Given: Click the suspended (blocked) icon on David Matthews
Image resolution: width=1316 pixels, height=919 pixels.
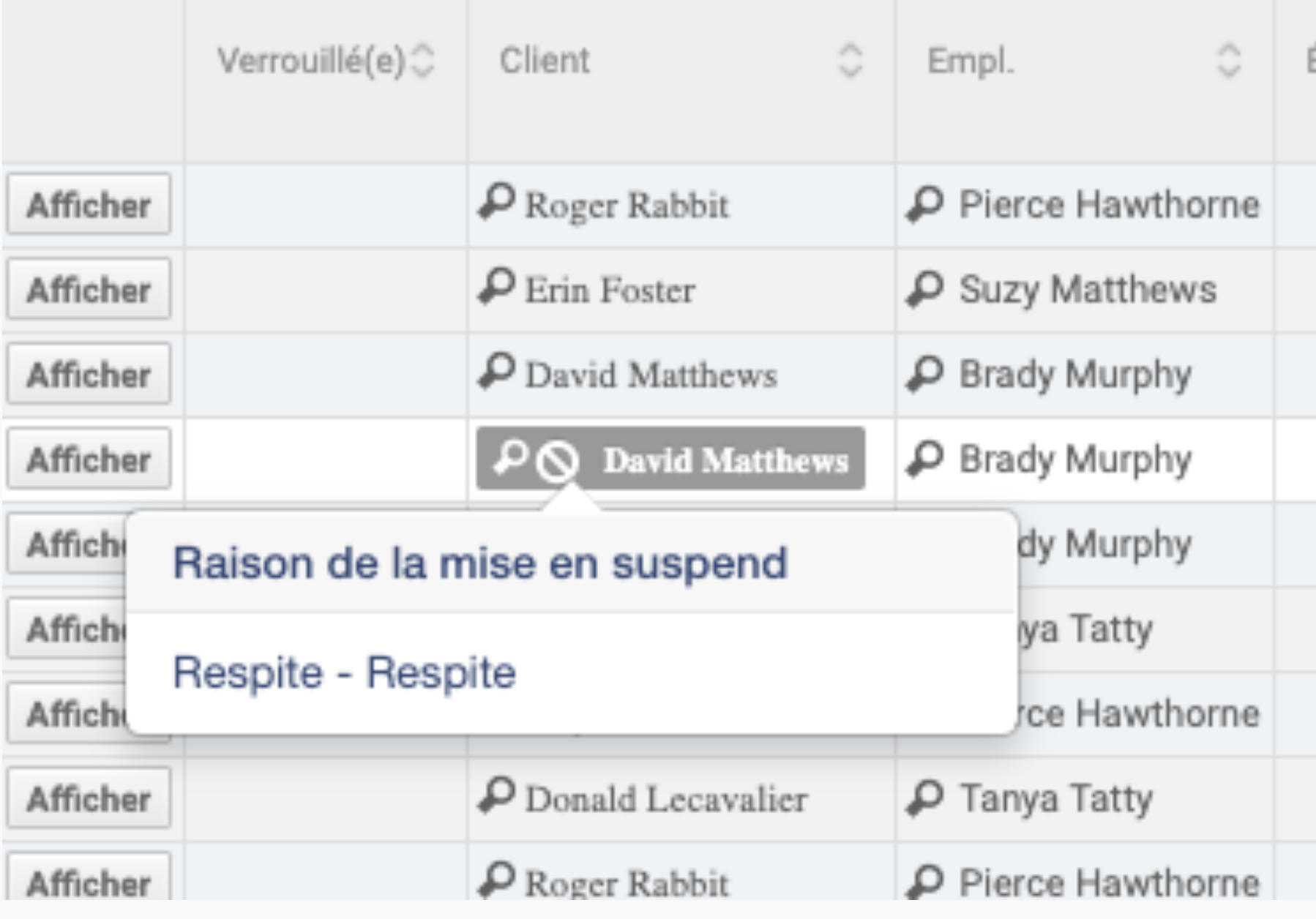Looking at the screenshot, I should click(557, 461).
